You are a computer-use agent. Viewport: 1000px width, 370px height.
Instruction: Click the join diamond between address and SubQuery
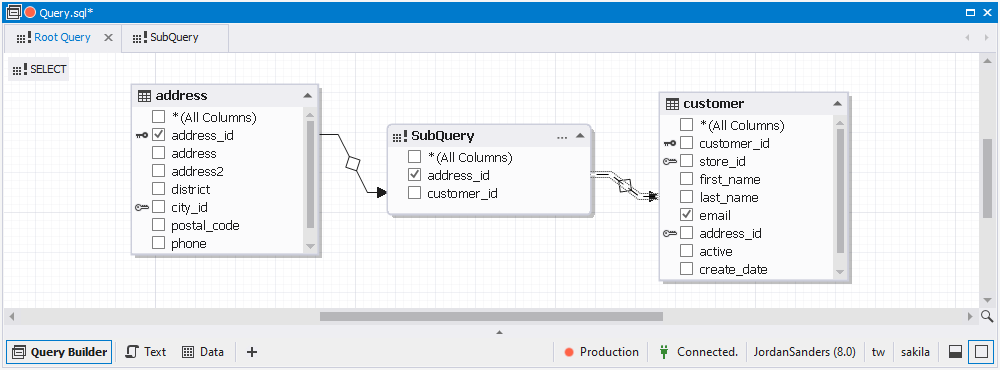pyautogui.click(x=353, y=163)
